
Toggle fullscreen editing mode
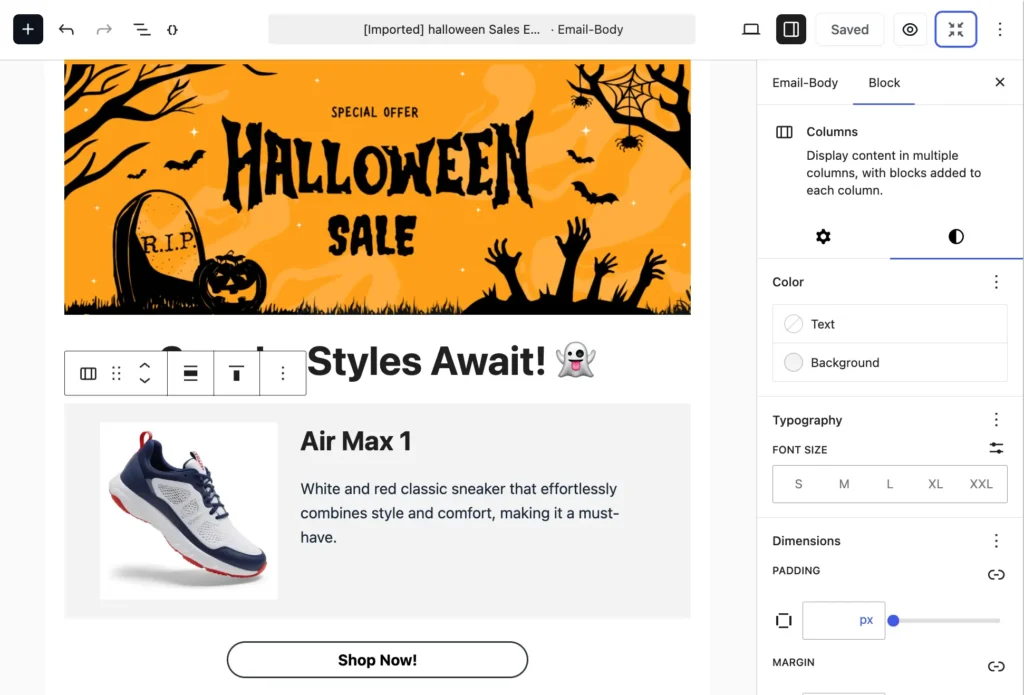[956, 29]
